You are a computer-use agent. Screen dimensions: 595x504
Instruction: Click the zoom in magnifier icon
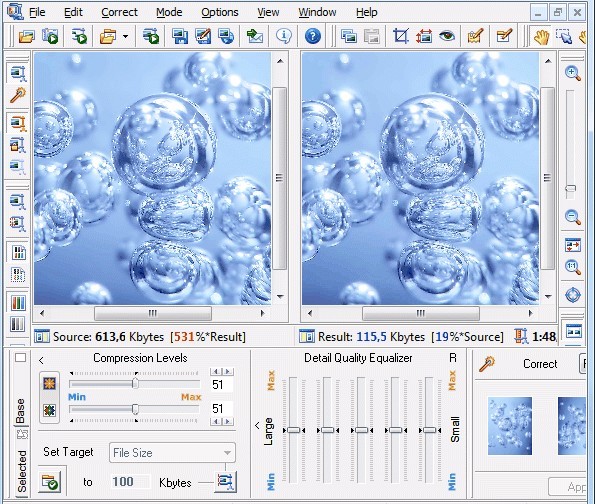pyautogui.click(x=573, y=73)
